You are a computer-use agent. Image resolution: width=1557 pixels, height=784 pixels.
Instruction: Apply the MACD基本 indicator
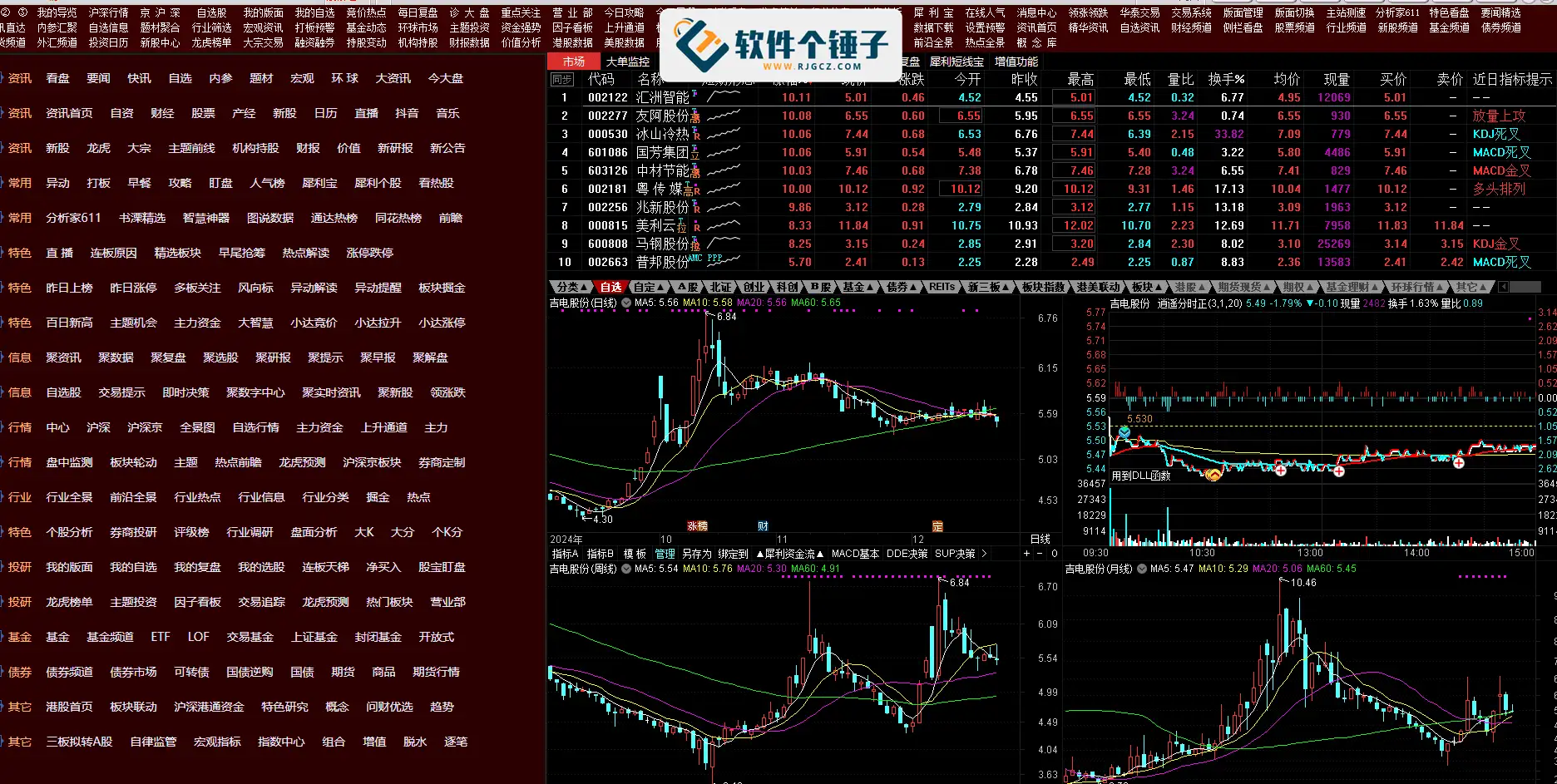[x=855, y=554]
